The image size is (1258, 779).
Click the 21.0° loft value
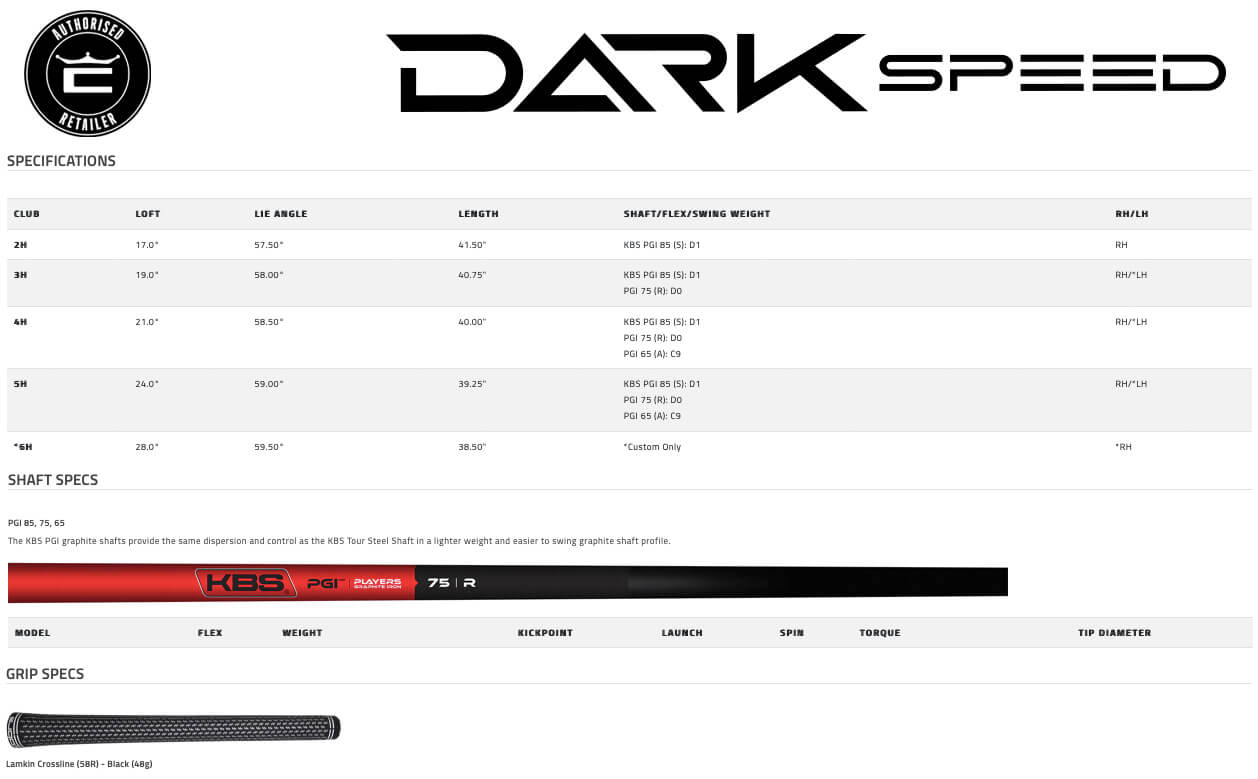tap(147, 322)
